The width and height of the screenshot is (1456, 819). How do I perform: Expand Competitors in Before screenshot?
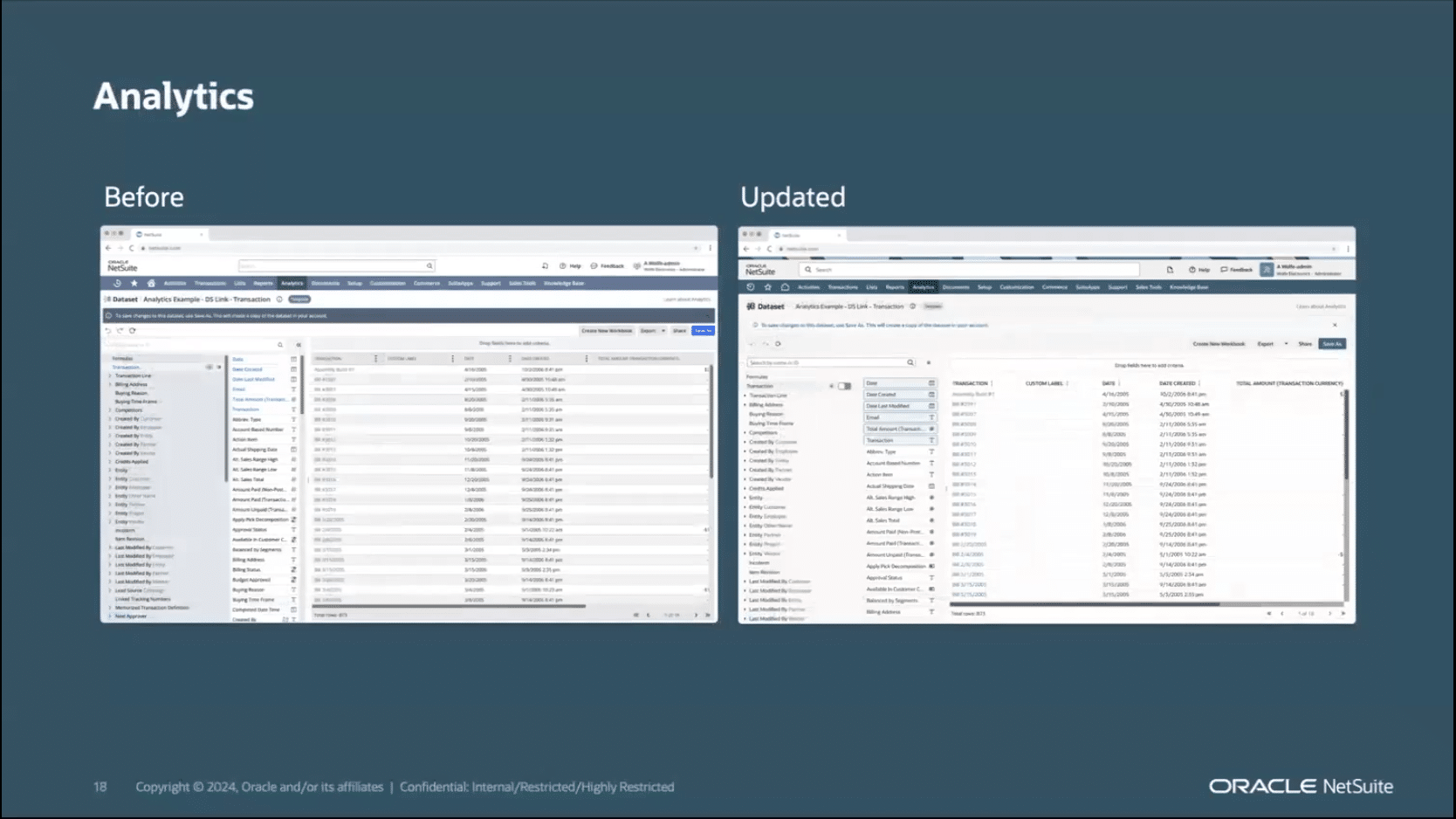(110, 410)
